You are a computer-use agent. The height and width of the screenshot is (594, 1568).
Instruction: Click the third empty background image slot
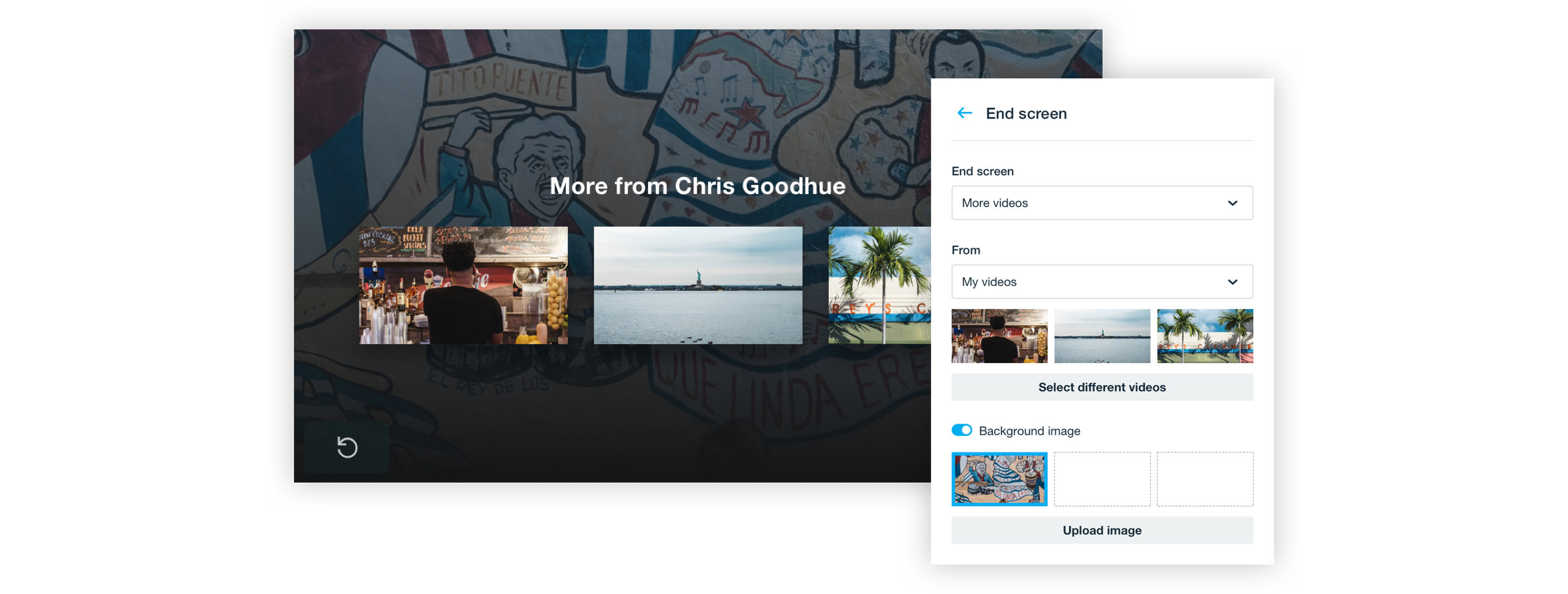1205,479
